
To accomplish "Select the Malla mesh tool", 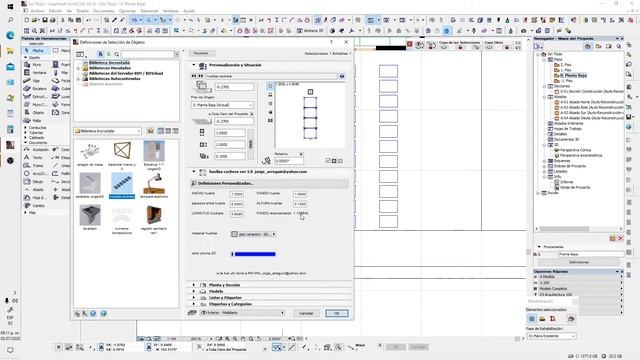I will [33, 121].
